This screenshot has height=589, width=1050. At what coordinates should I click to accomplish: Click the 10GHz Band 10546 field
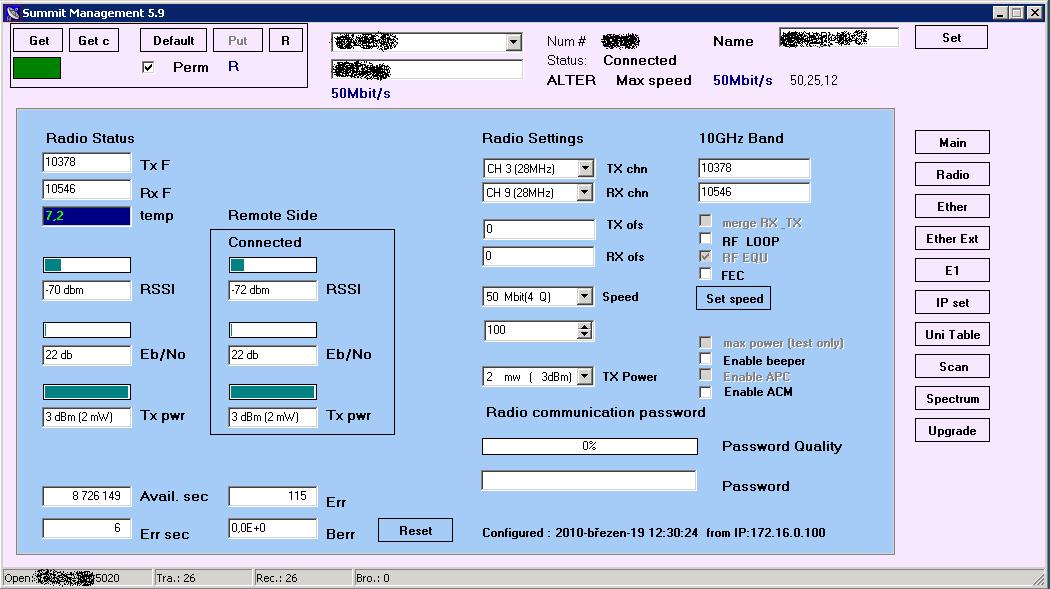[753, 192]
